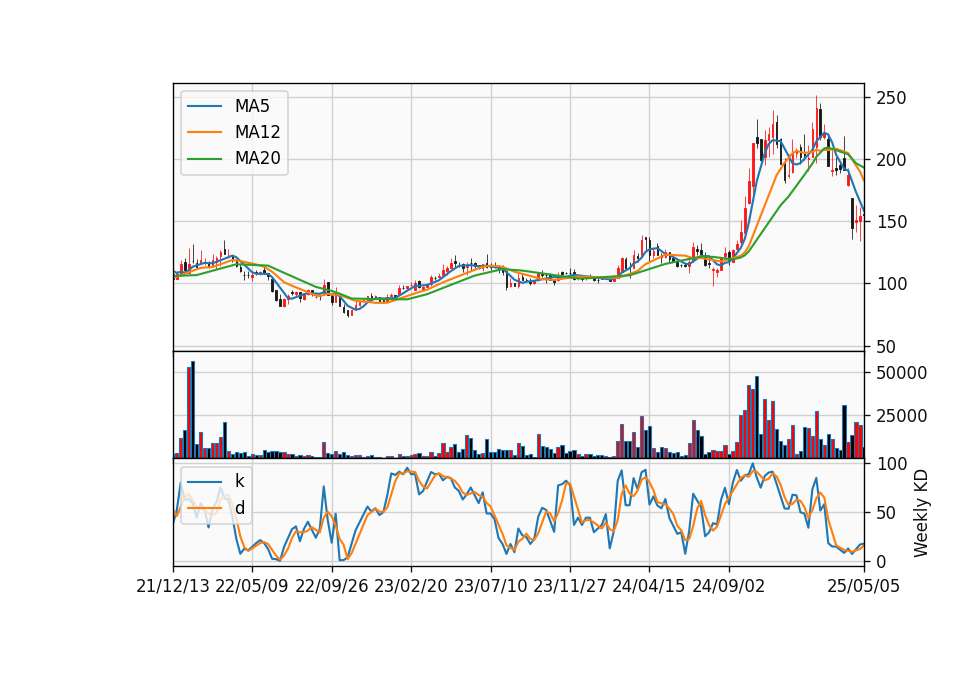Click the 50 price axis label
This screenshot has height=690, width=960.
click(886, 347)
